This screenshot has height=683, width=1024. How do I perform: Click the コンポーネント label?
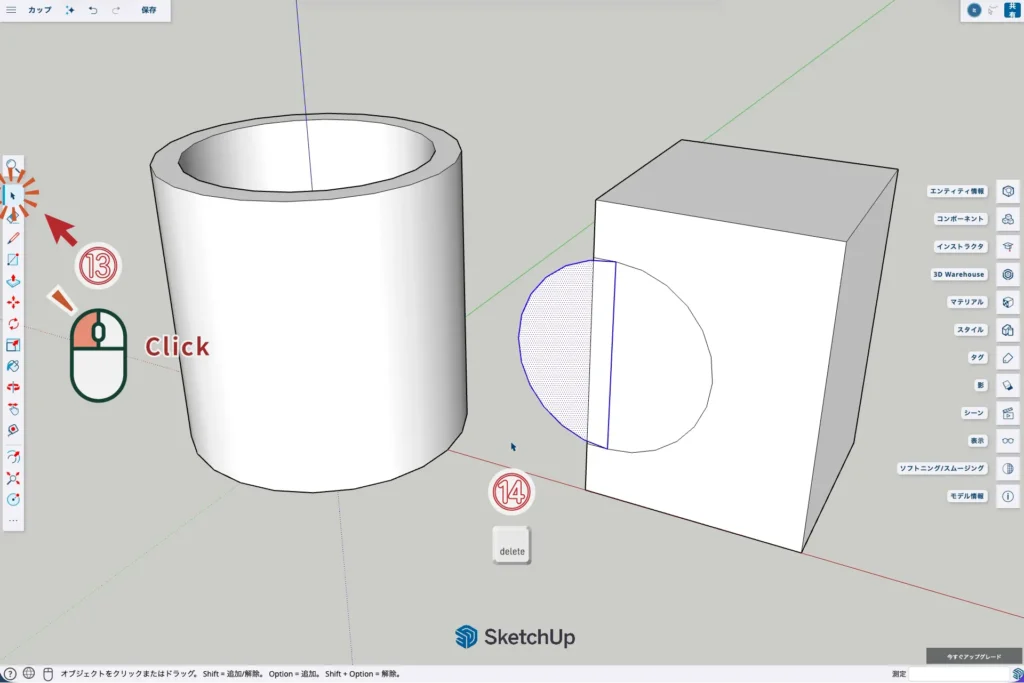tap(960, 219)
